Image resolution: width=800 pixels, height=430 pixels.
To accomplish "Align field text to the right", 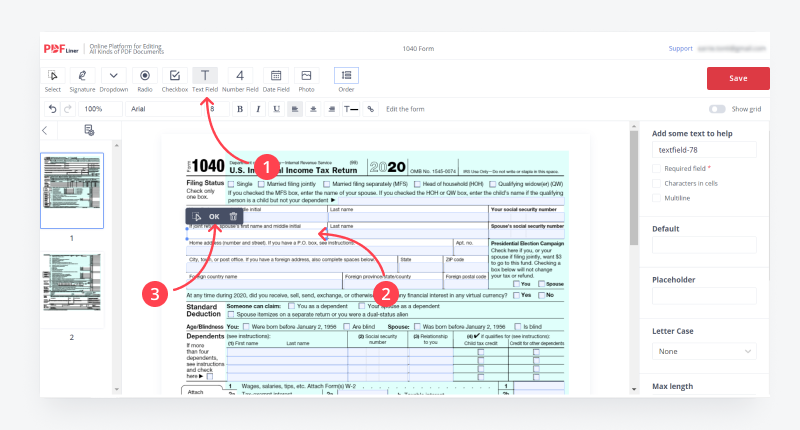I will 332,109.
